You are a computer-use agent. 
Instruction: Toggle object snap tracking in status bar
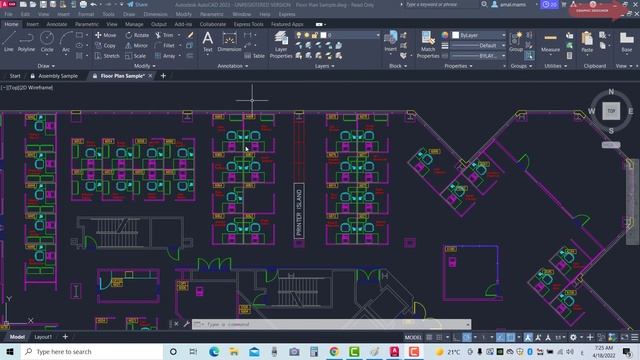500,337
